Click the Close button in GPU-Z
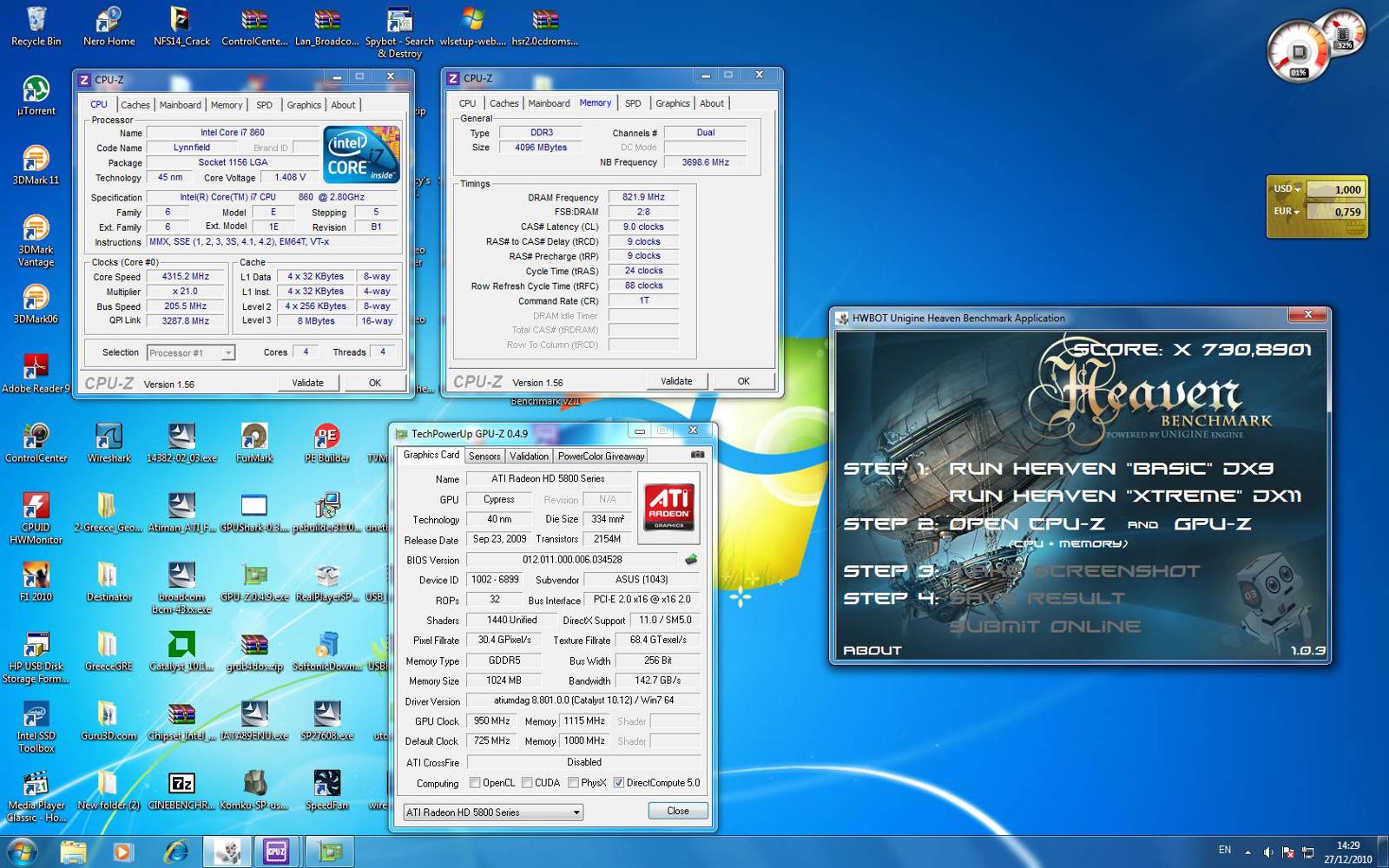This screenshot has height=868, width=1389. 678,811
